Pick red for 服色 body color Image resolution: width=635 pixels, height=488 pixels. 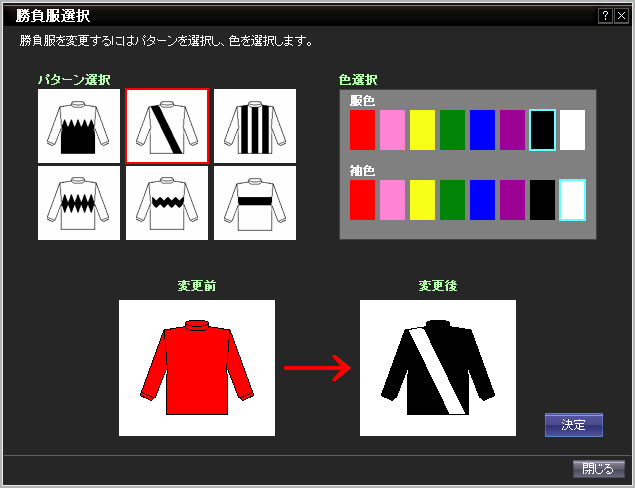[362, 130]
